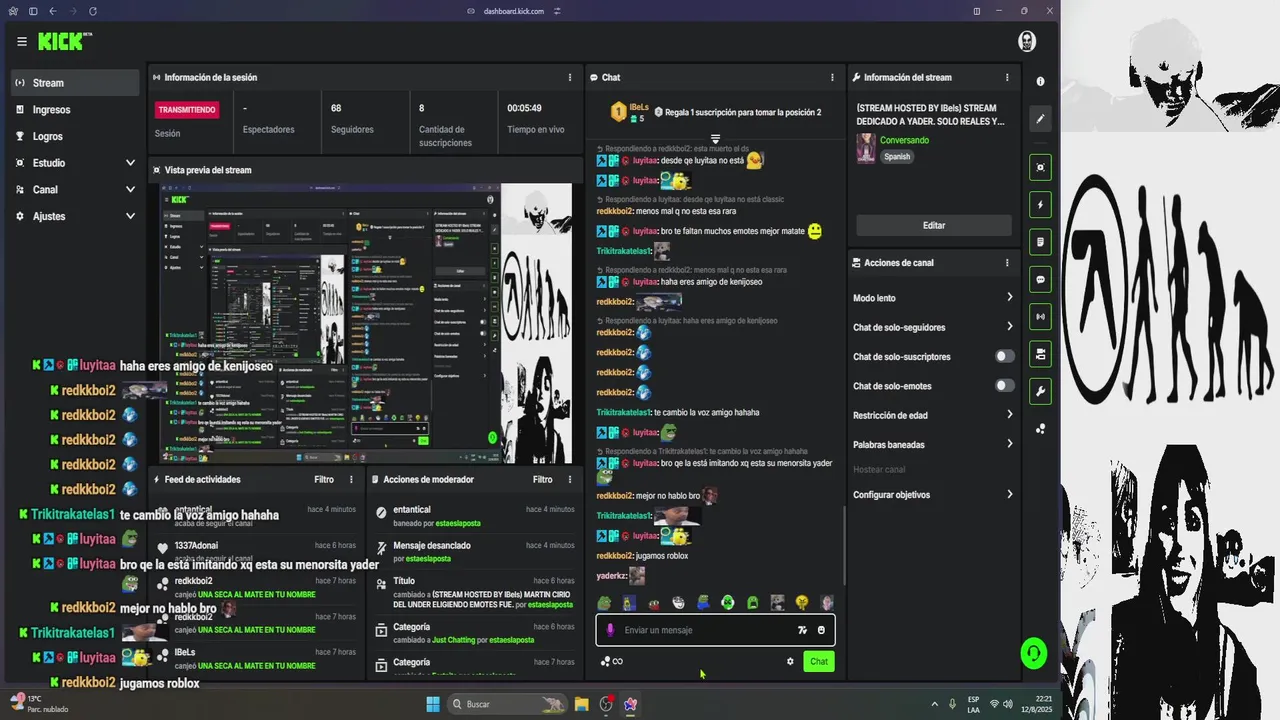The height and width of the screenshot is (720, 1280).
Task: Click the three-dots cluster icon in right rail
Action: (x=1040, y=429)
